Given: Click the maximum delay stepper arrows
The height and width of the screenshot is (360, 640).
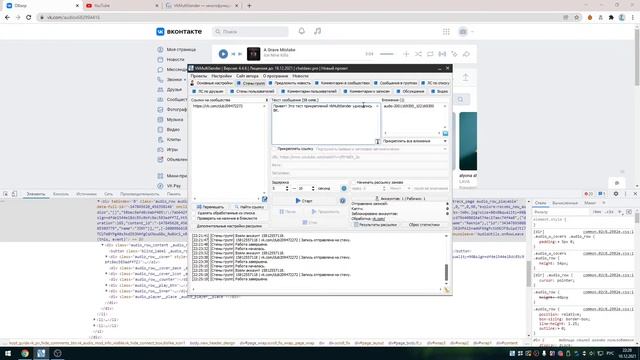Looking at the screenshot, I should pos(313,188).
